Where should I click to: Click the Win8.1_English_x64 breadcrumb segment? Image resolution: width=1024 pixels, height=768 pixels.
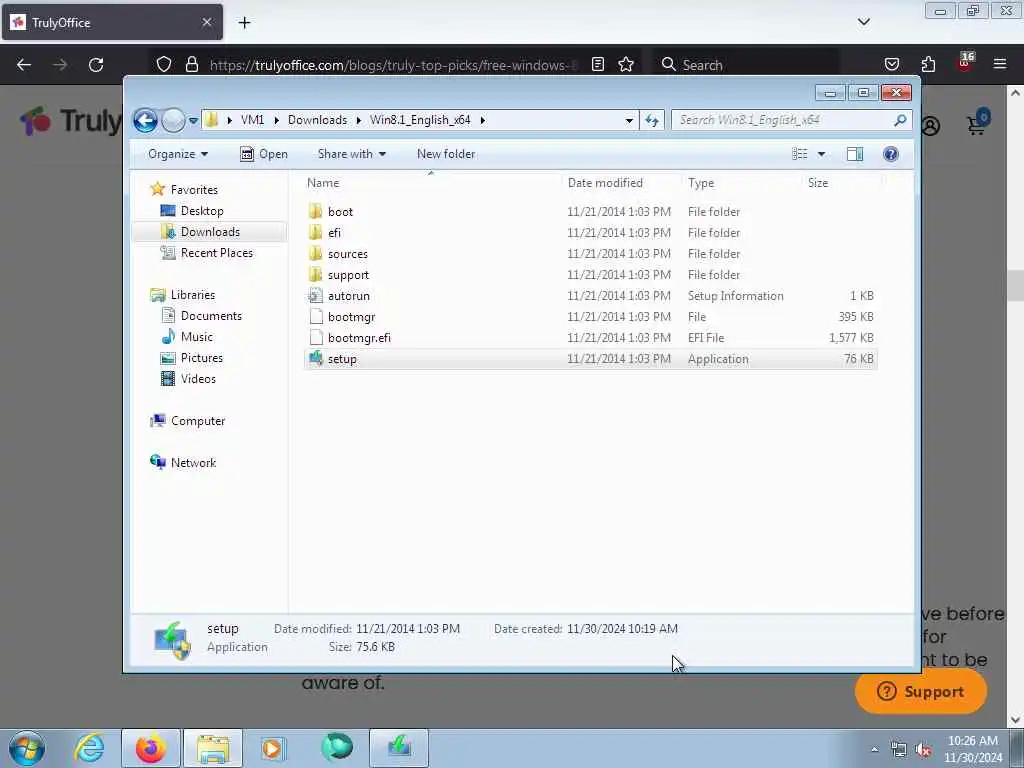pos(420,120)
